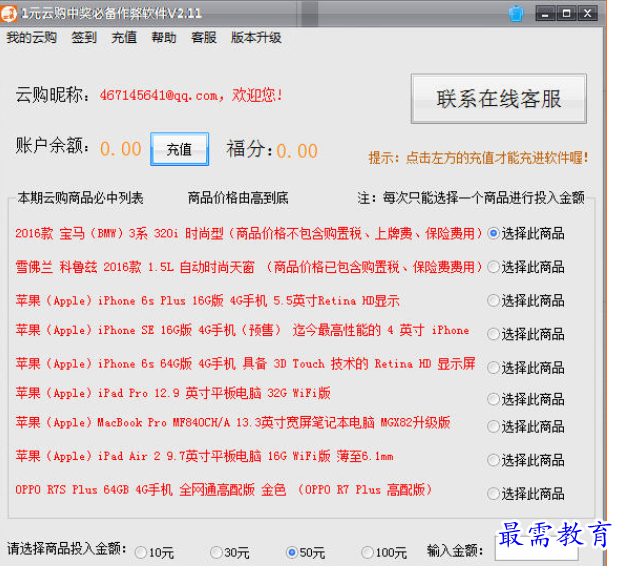Click the 联系在线客服 button
The height and width of the screenshot is (566, 620).
click(x=499, y=99)
